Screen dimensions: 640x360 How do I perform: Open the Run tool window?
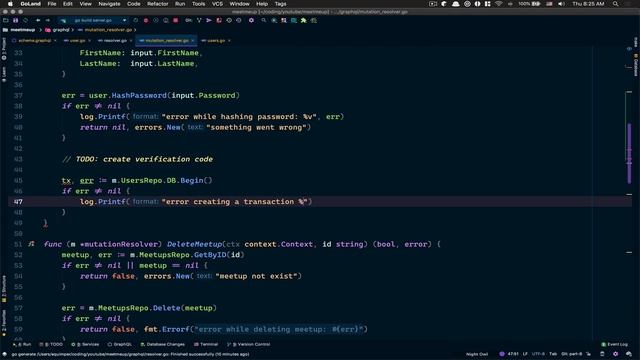pos(22,344)
